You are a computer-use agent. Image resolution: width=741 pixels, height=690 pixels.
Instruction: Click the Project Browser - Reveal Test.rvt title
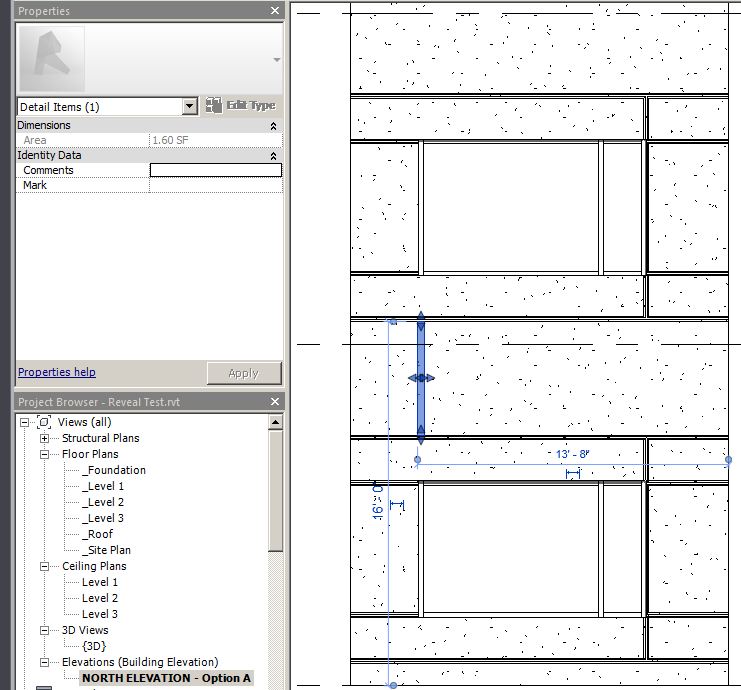click(99, 402)
